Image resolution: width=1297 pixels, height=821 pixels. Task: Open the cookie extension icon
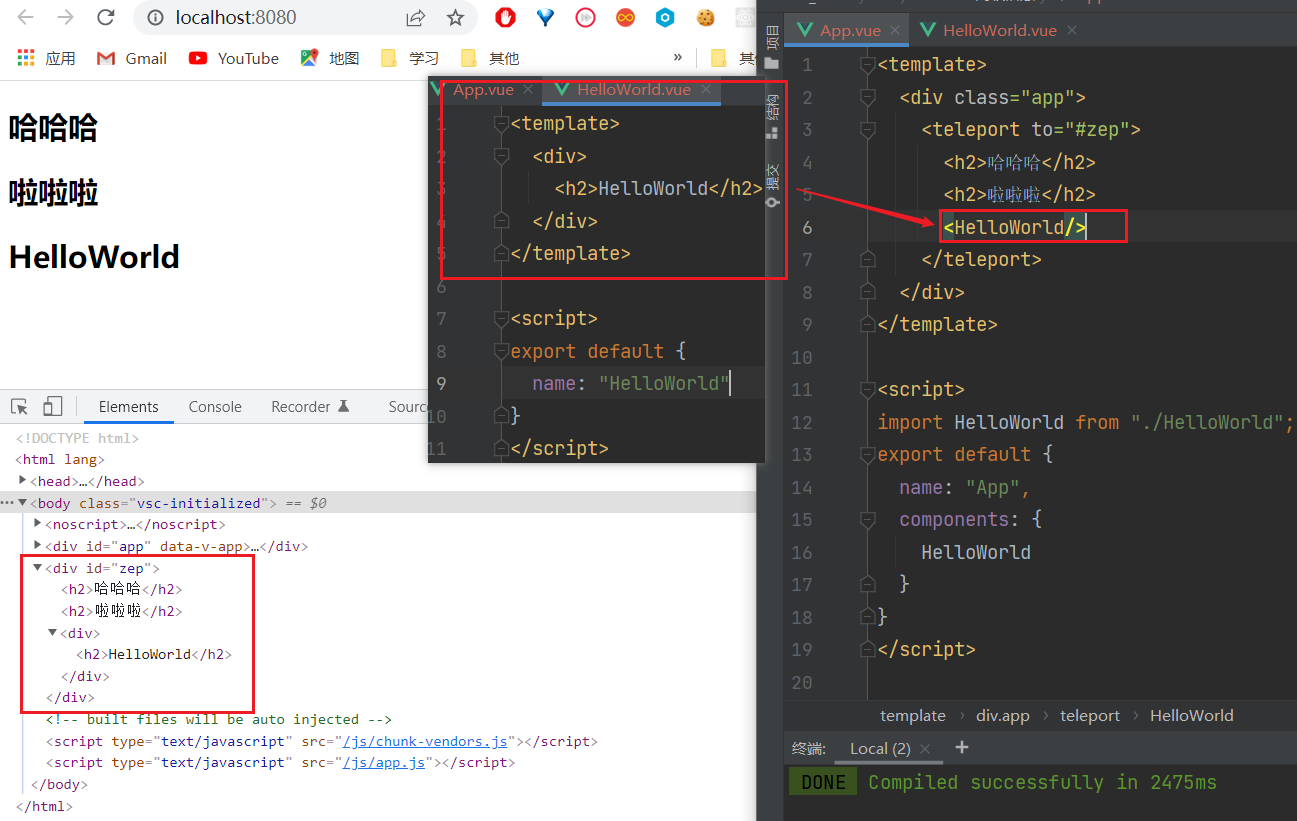[706, 18]
